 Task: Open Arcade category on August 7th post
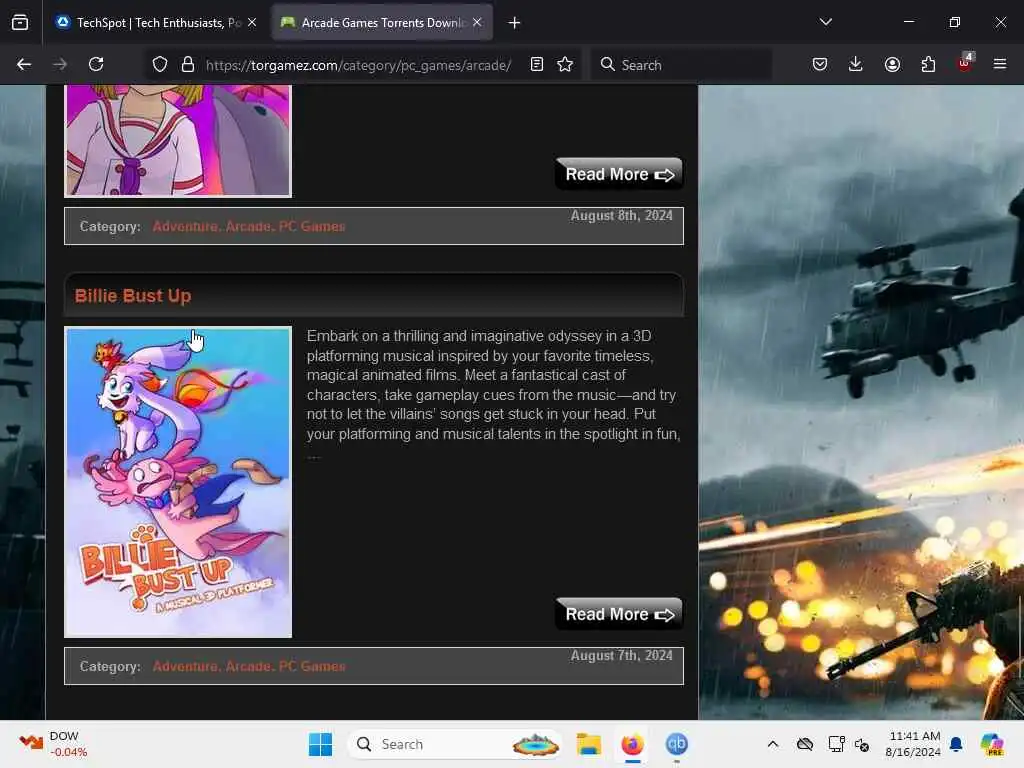[248, 667]
